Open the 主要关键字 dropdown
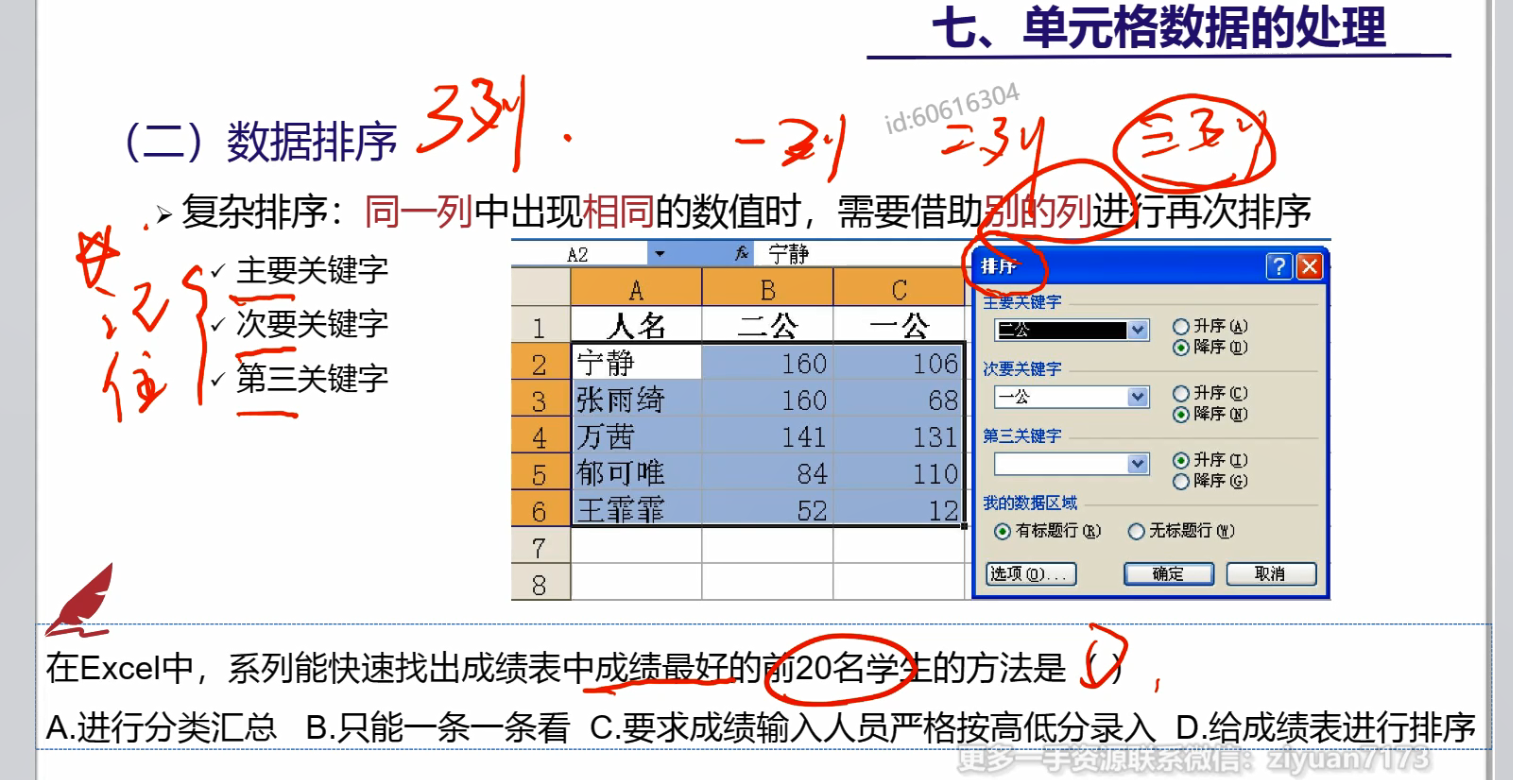This screenshot has width=1513, height=780. [1138, 330]
